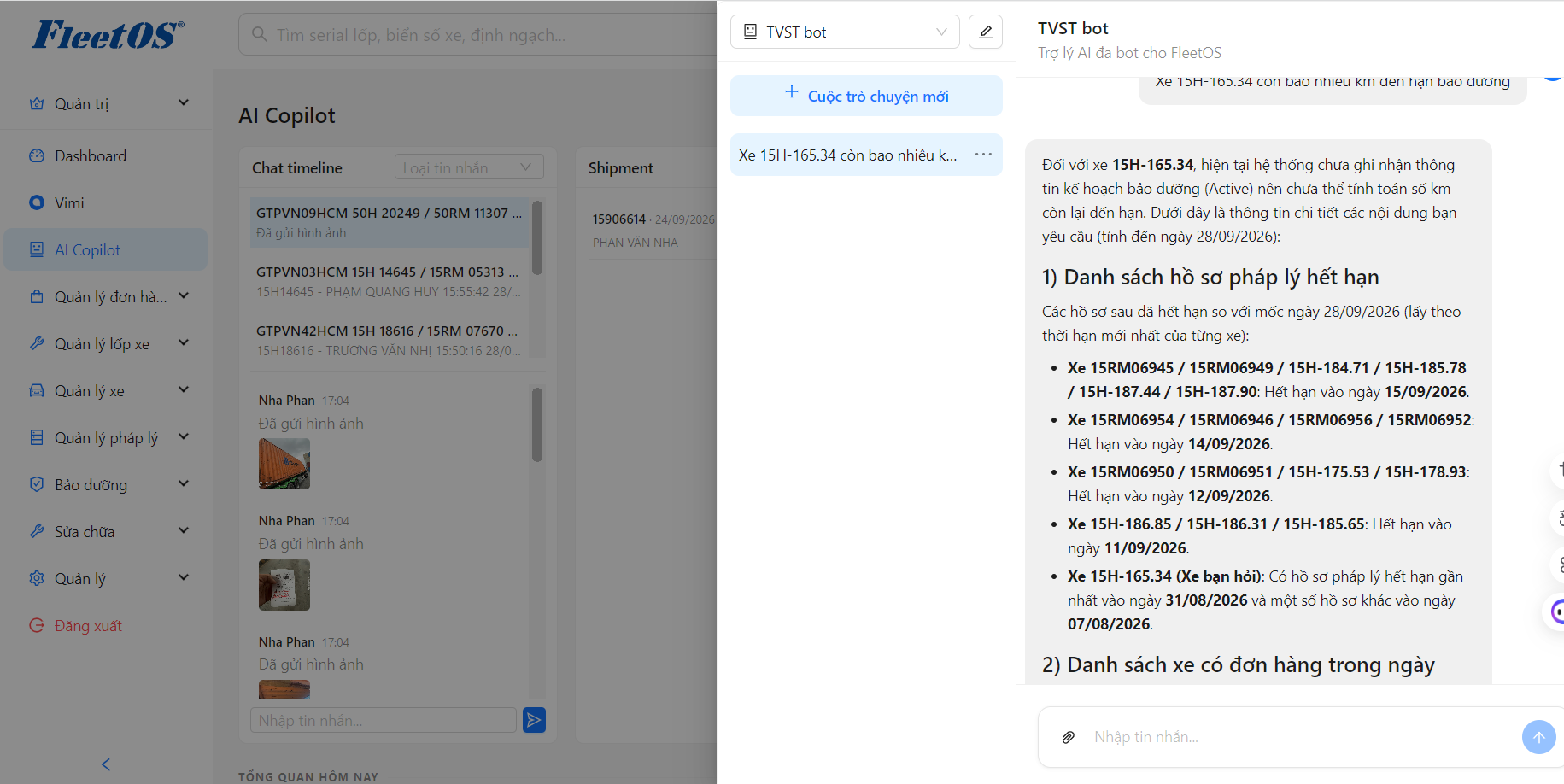
Task: Open shipment 15906614 entry
Action: coord(652,231)
